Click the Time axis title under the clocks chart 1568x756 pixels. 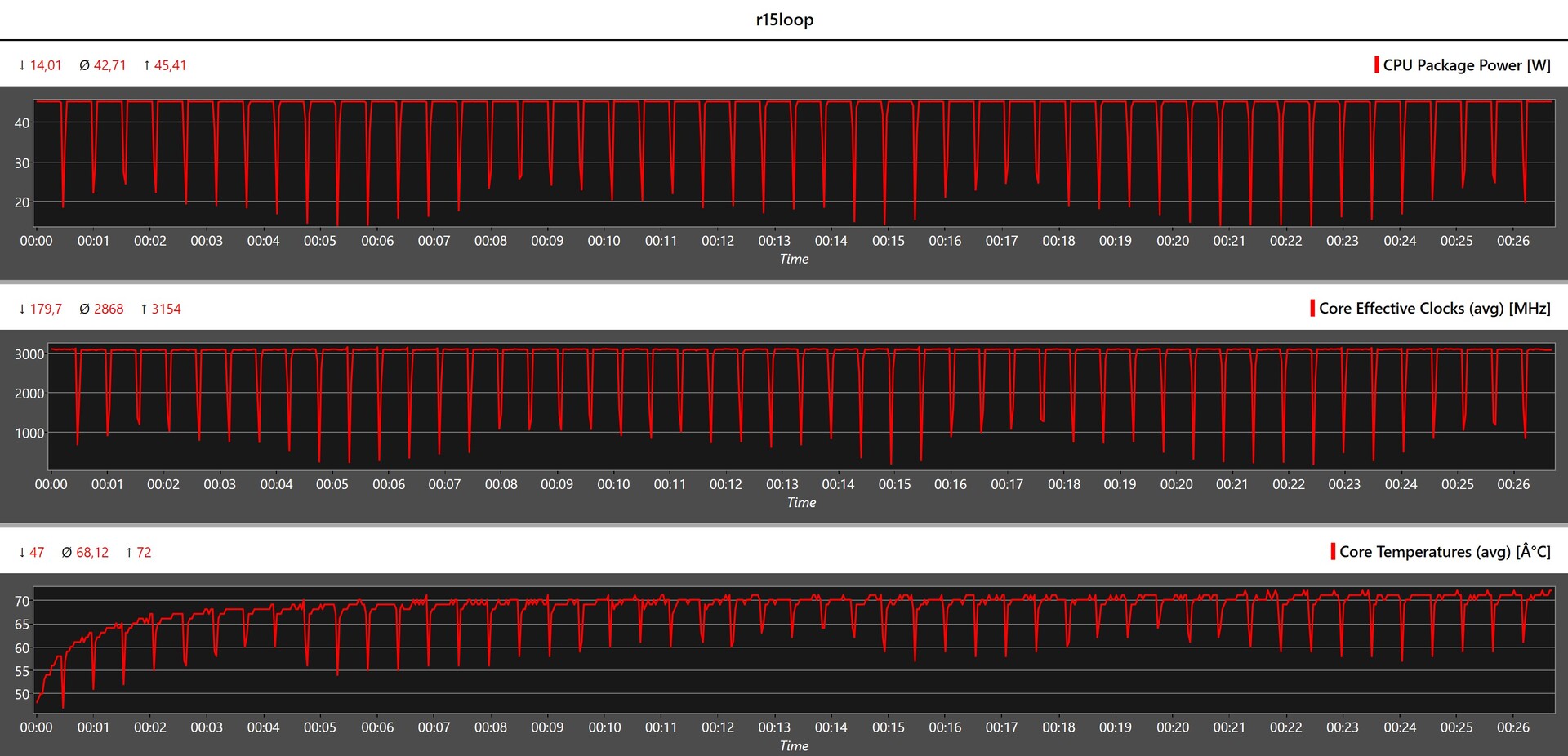pyautogui.click(x=801, y=502)
